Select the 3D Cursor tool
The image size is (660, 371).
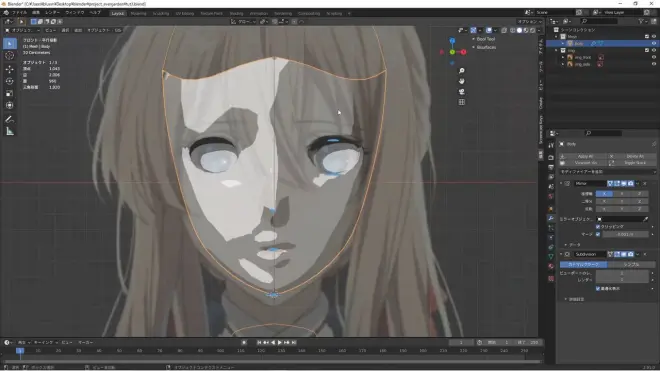click(10, 56)
